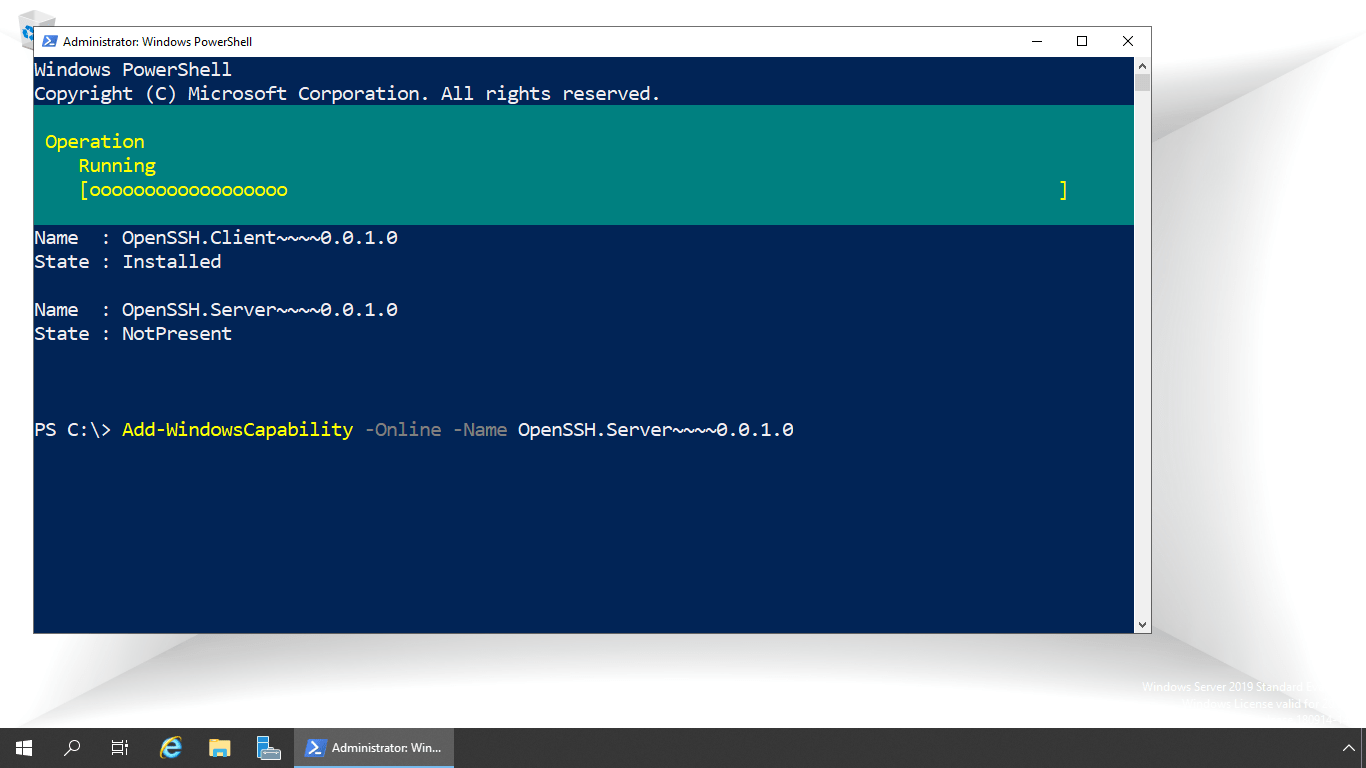1366x768 pixels.
Task: Click the 'State : Installed' line
Action: click(128, 262)
